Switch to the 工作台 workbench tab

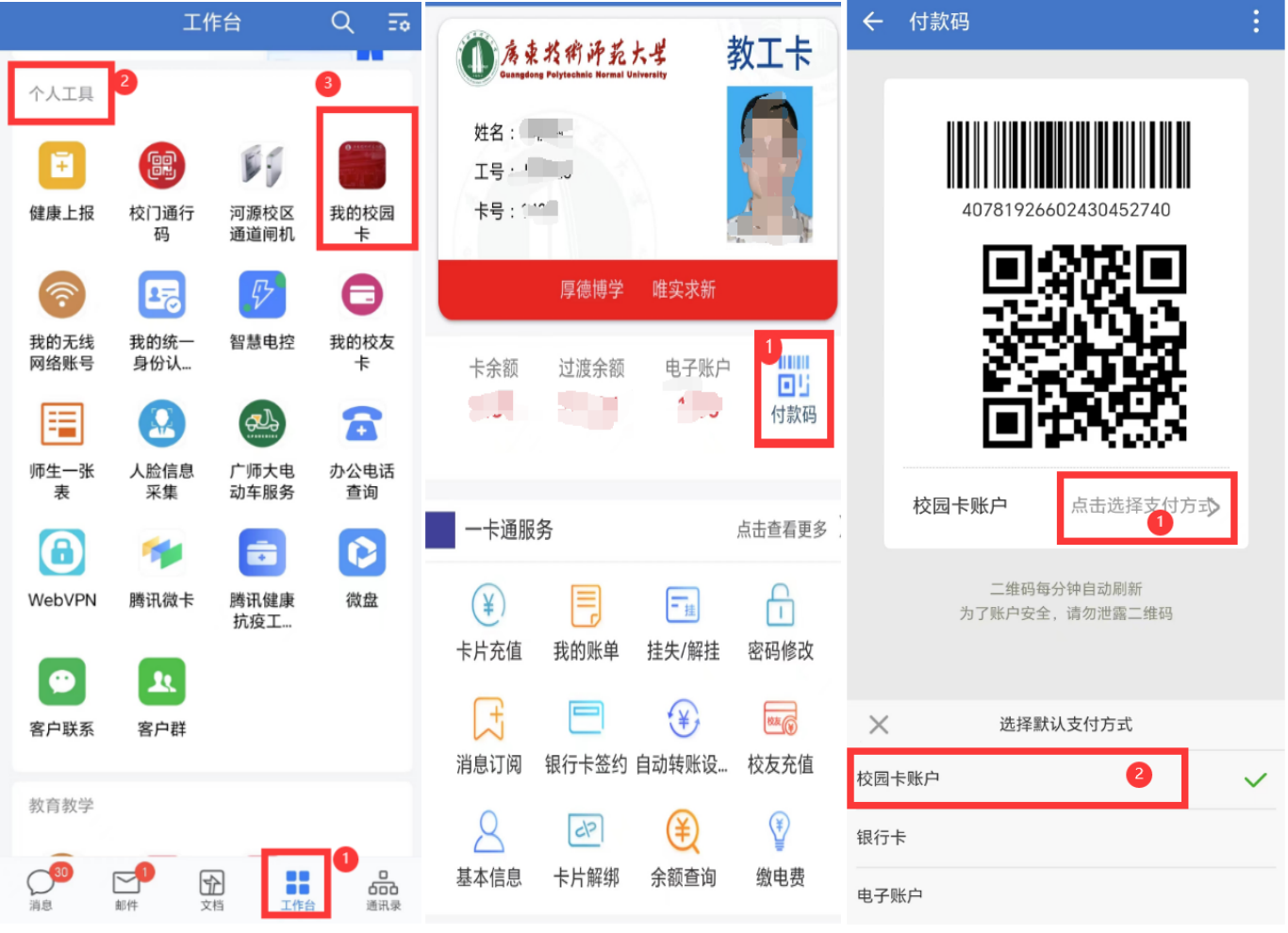[298, 888]
